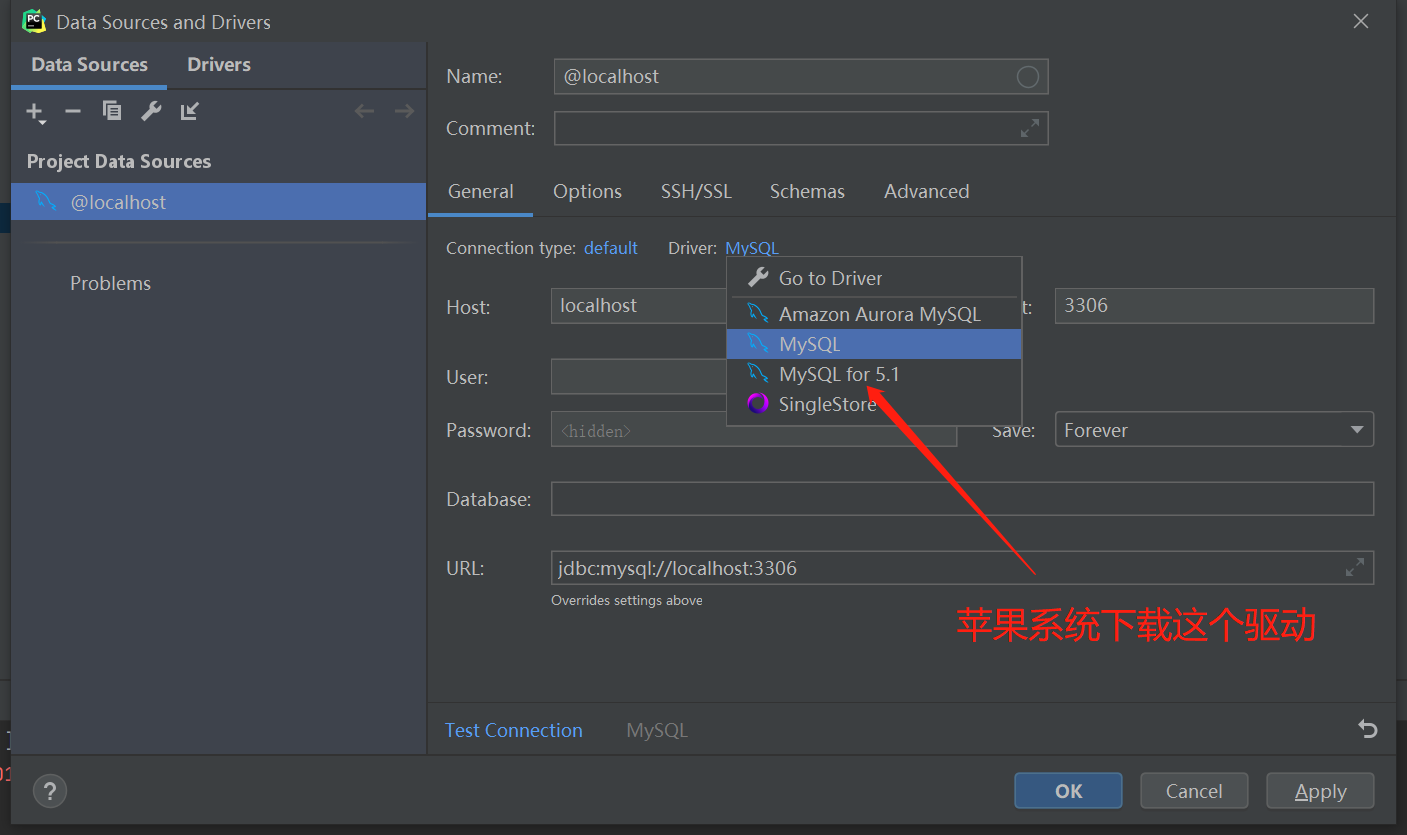Select the SingleStore driver
Image resolution: width=1407 pixels, height=835 pixels.
click(x=876, y=404)
